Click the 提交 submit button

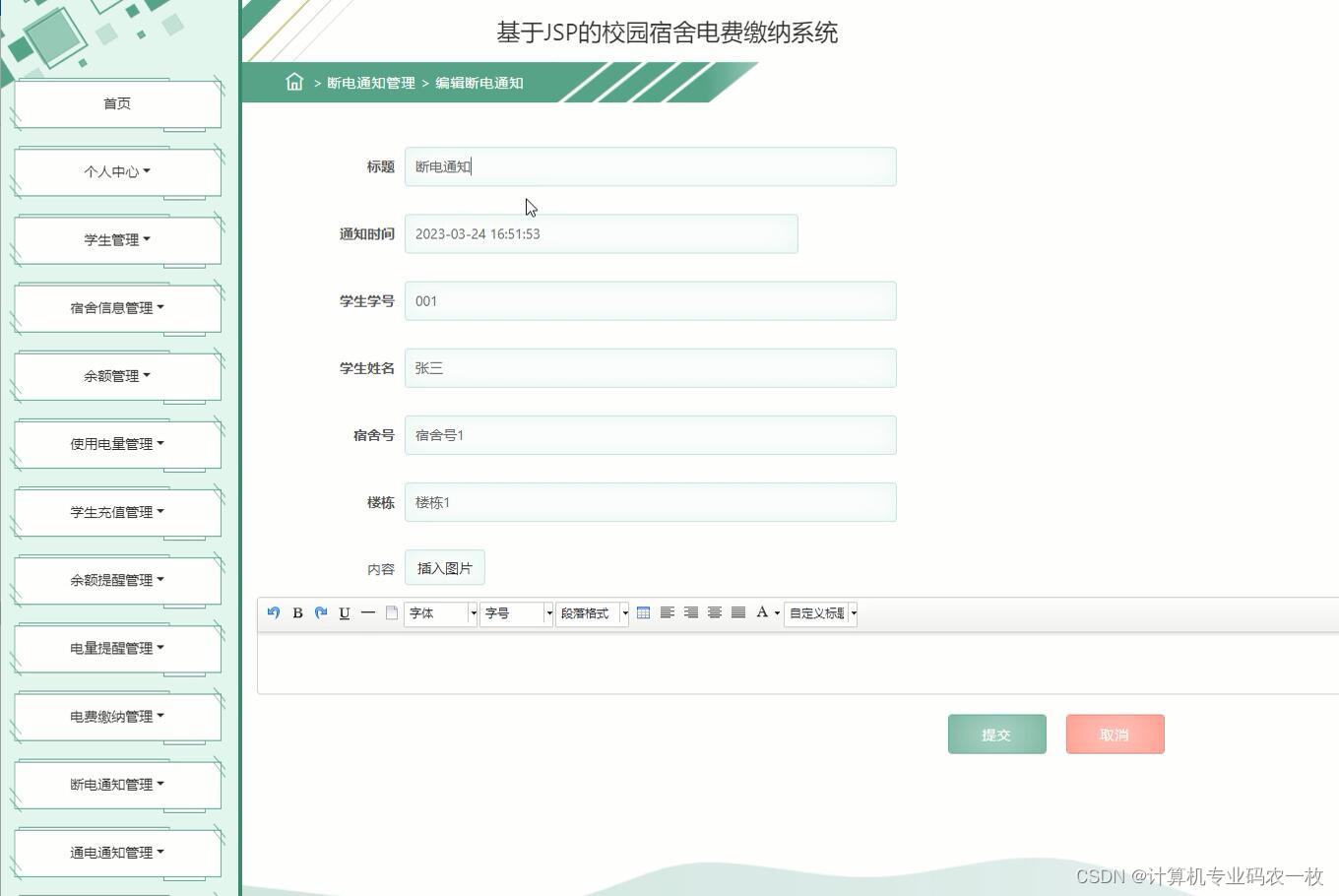click(x=996, y=734)
